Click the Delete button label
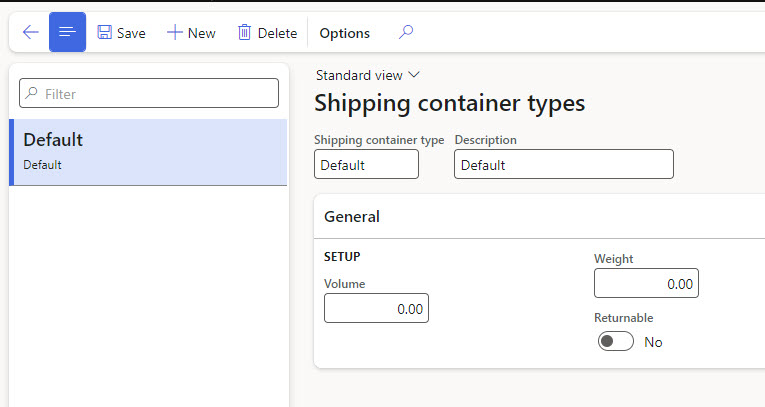The height and width of the screenshot is (407, 765). click(x=277, y=33)
